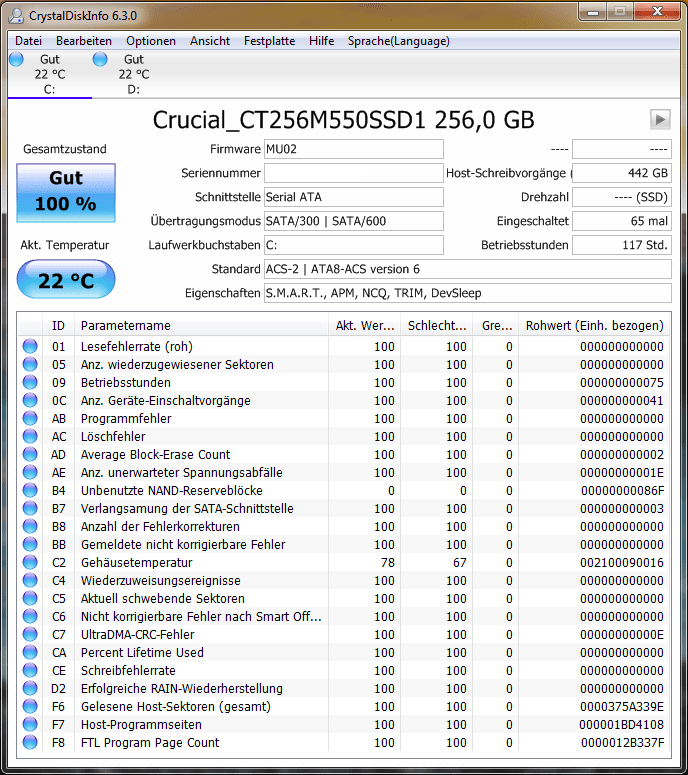Open the Datei menu
688x775 pixels.
pos(28,41)
